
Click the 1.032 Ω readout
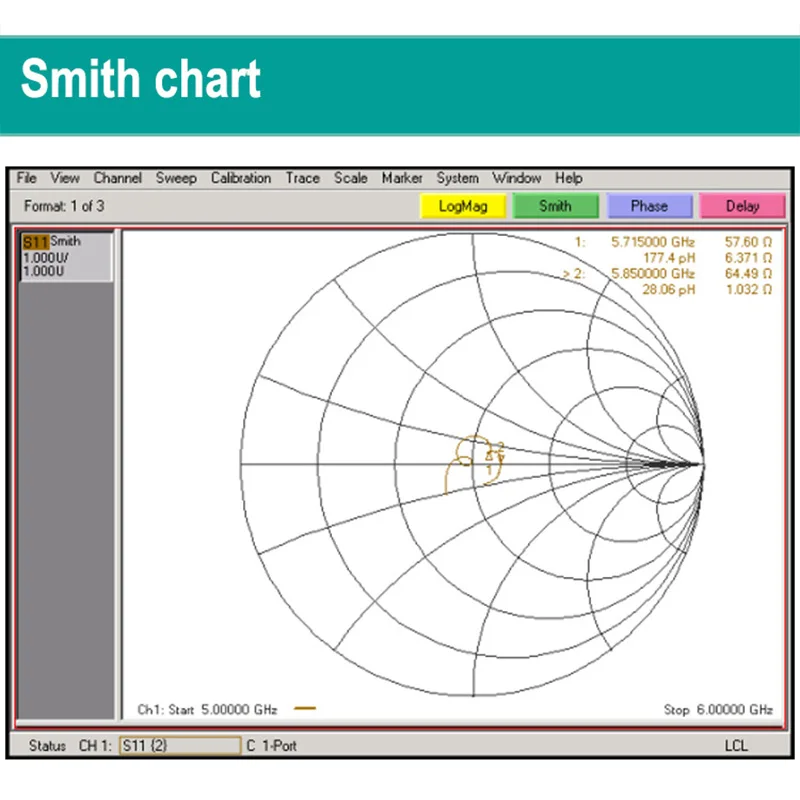click(748, 290)
